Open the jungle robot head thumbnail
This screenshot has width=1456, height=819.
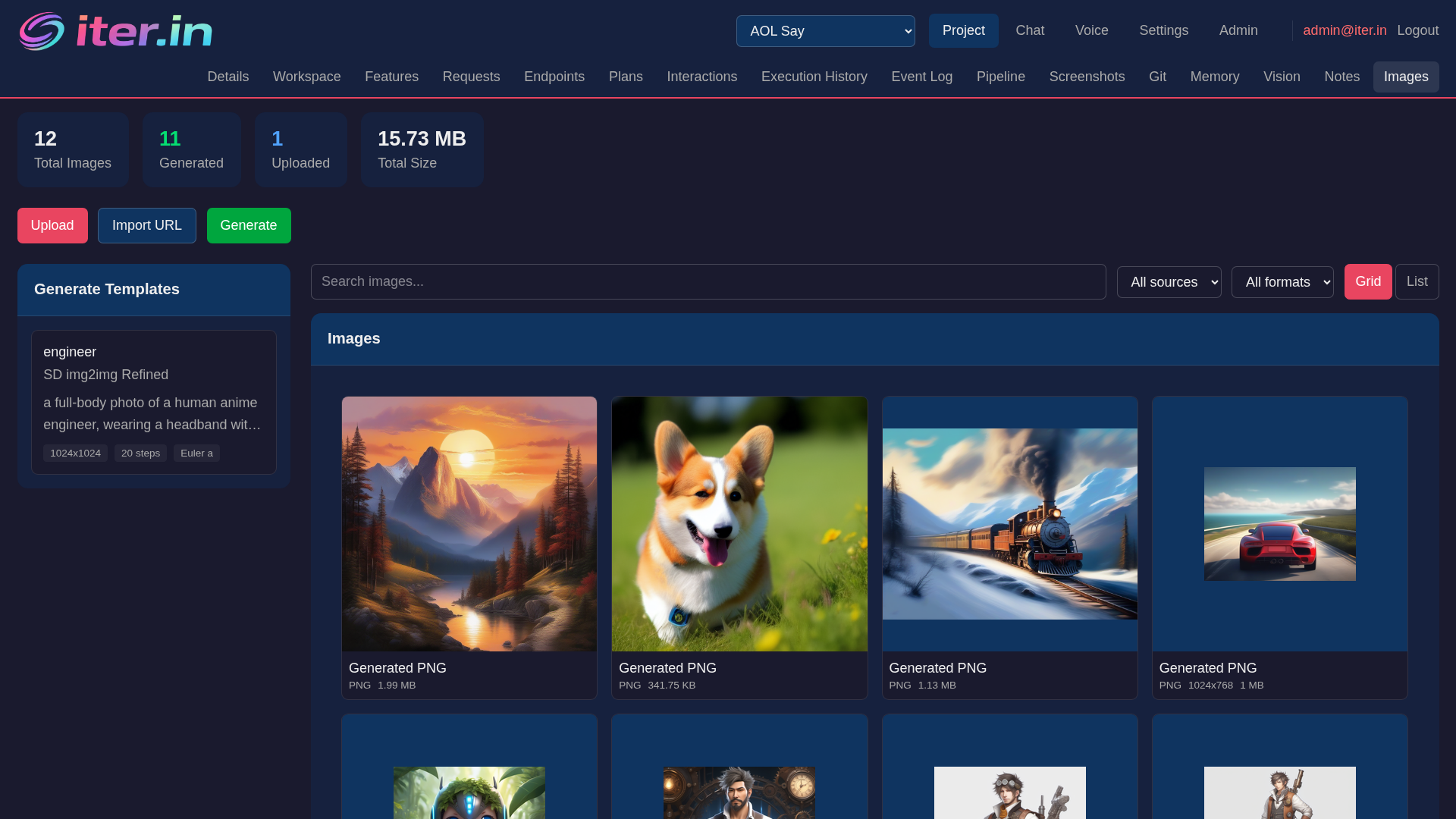(x=469, y=792)
